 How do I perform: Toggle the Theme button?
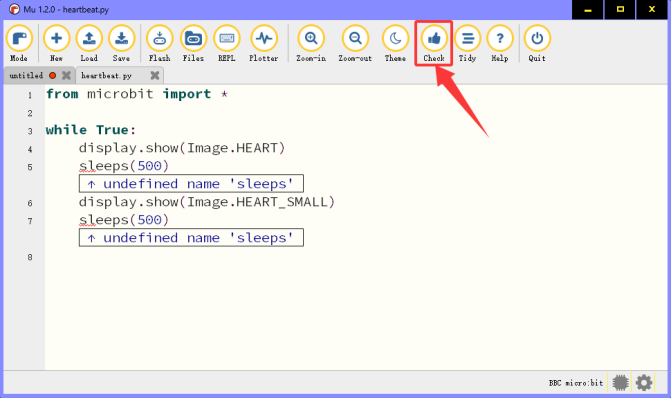pos(395,43)
